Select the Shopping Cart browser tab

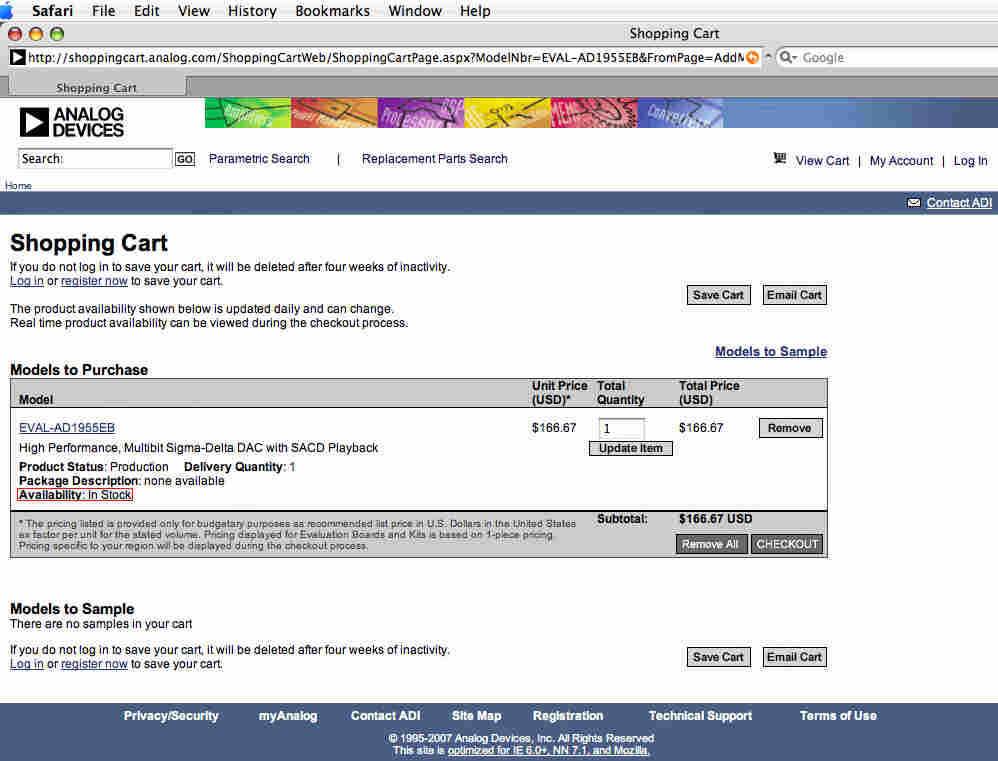tap(97, 87)
